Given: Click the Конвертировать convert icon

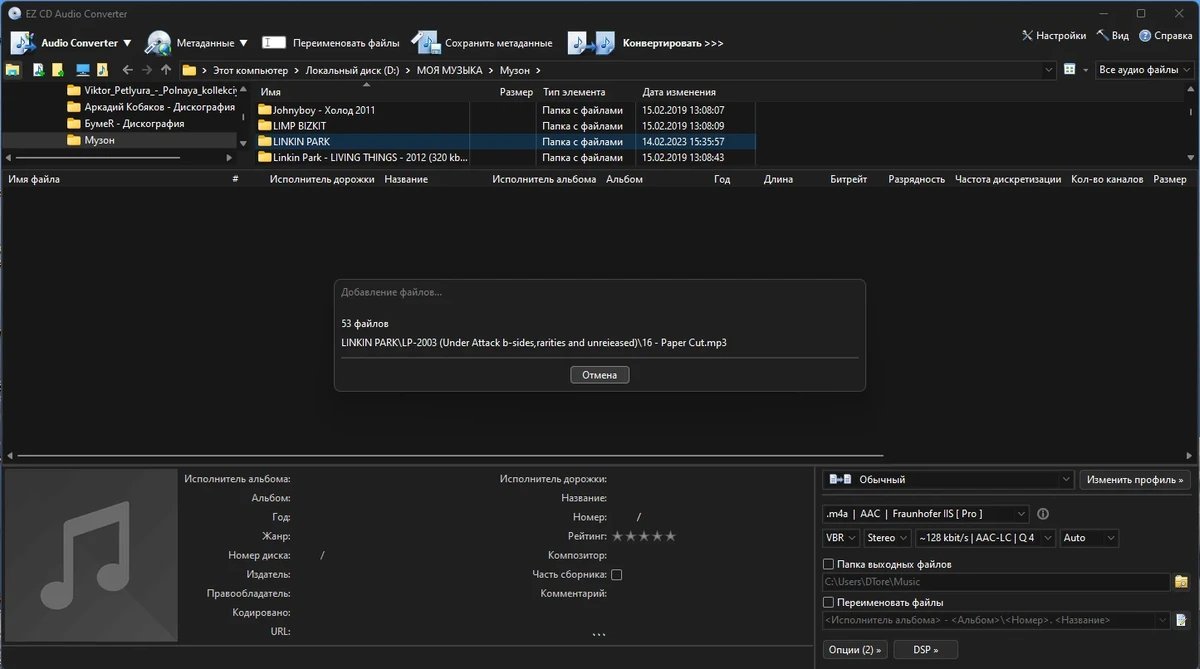Looking at the screenshot, I should 591,43.
